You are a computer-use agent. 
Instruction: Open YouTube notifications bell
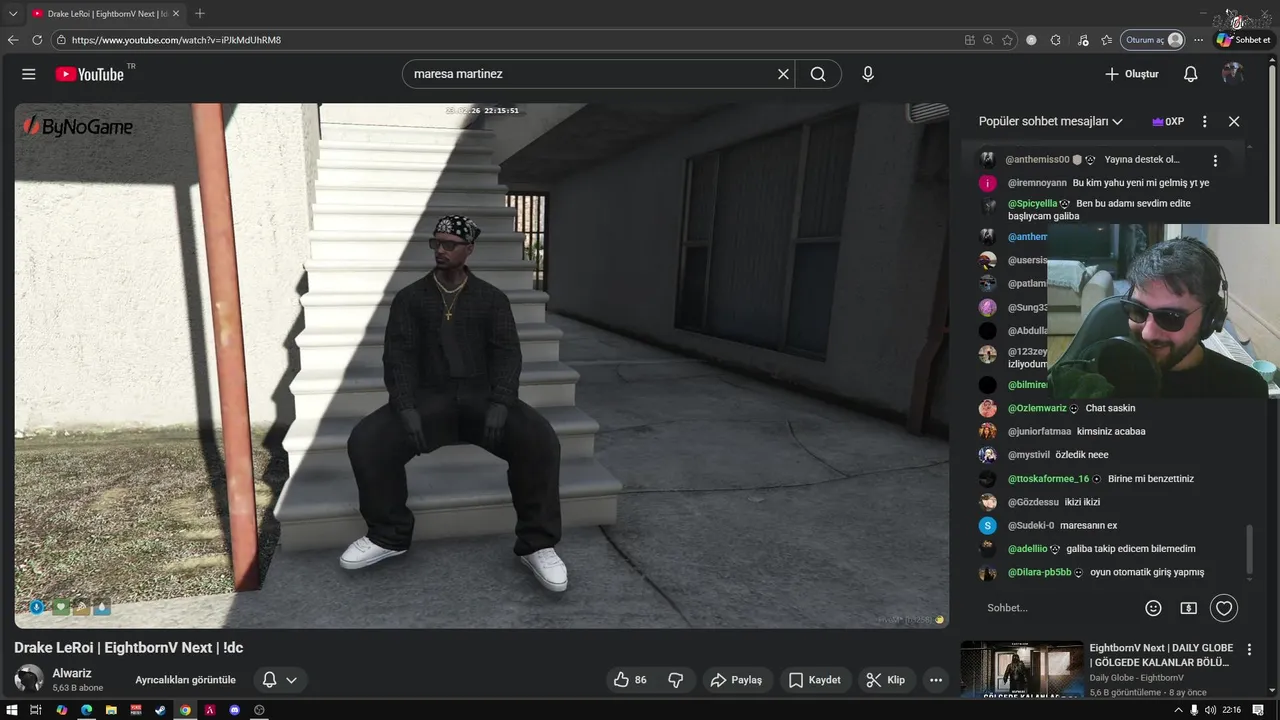(x=1190, y=74)
